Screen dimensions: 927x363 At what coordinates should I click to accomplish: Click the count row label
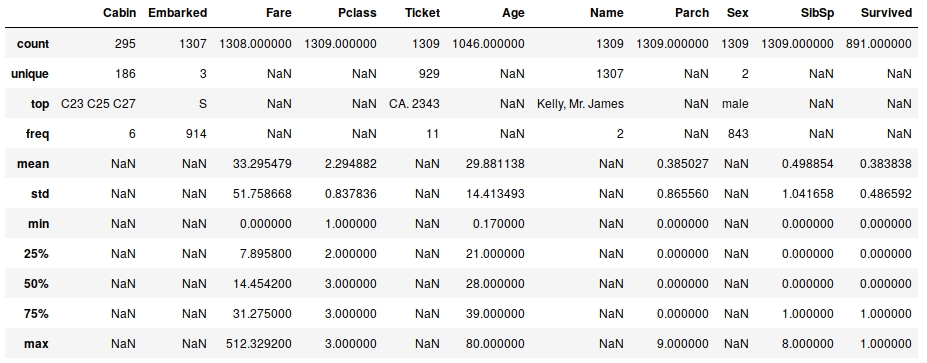pyautogui.click(x=33, y=44)
